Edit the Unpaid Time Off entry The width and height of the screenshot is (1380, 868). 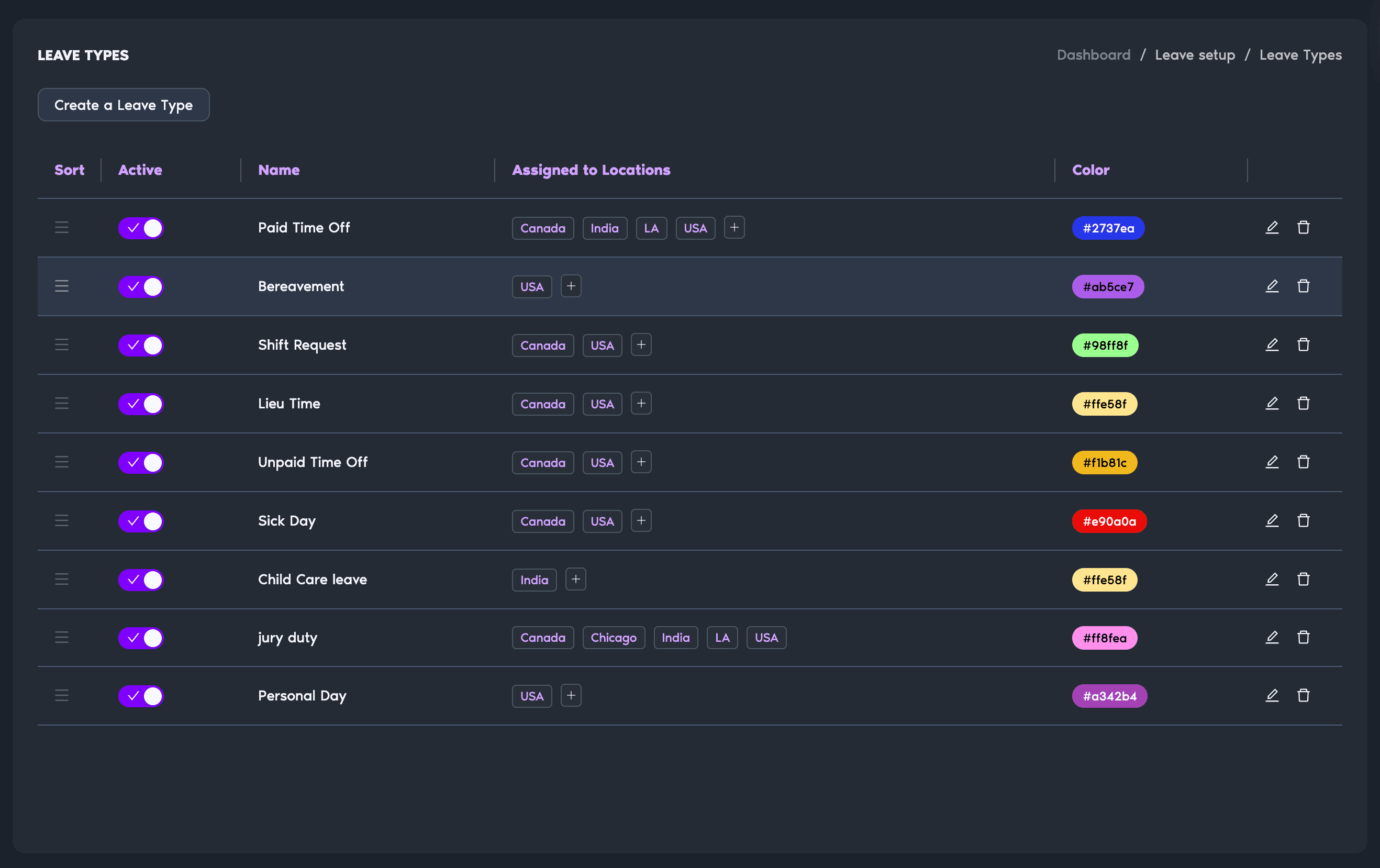tap(1272, 462)
